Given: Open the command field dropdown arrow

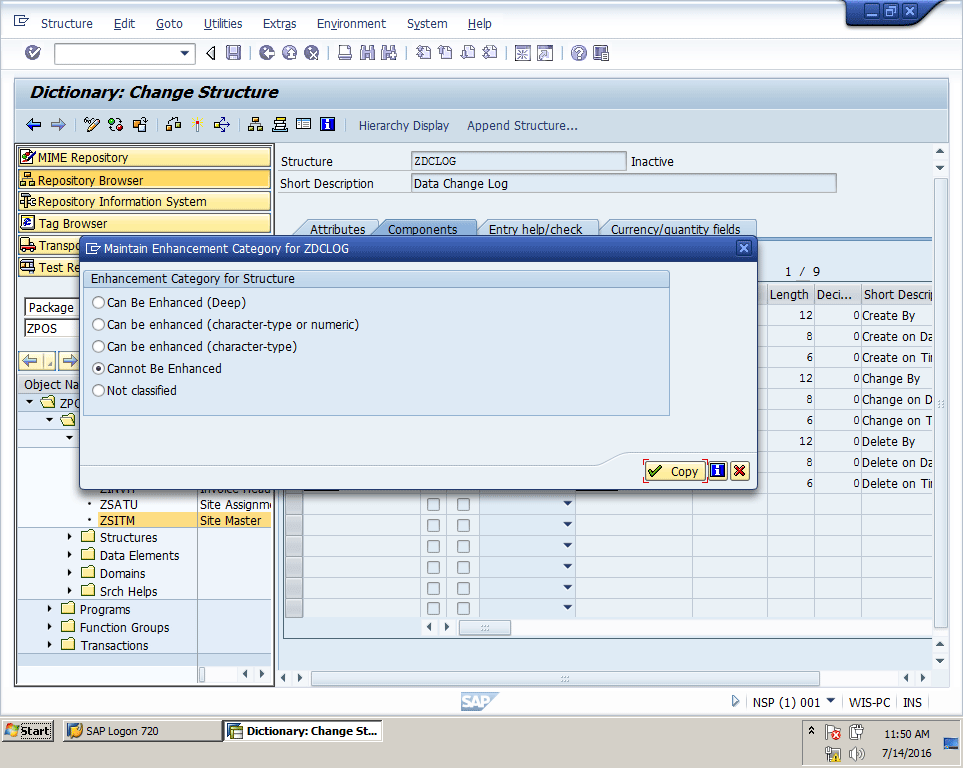Looking at the screenshot, I should [184, 54].
